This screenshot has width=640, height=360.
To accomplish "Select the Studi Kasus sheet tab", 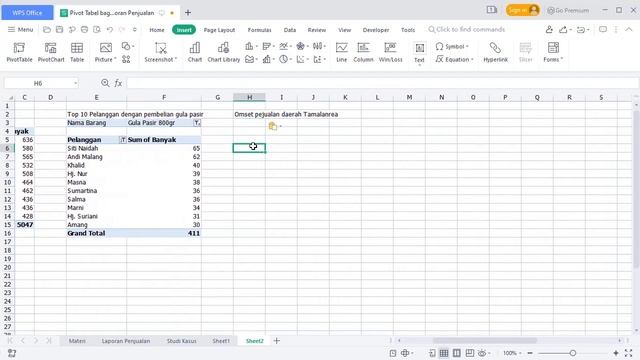I will click(182, 341).
